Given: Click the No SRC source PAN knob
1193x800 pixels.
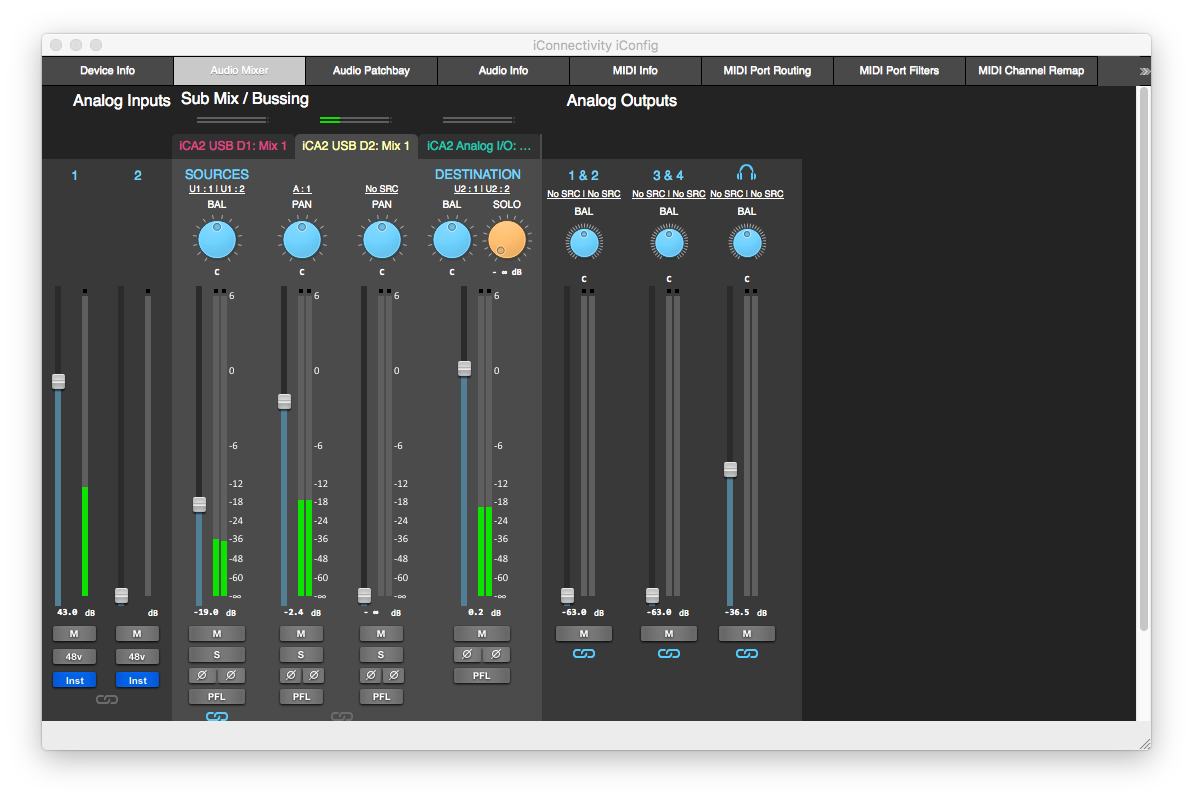Looking at the screenshot, I should (382, 240).
